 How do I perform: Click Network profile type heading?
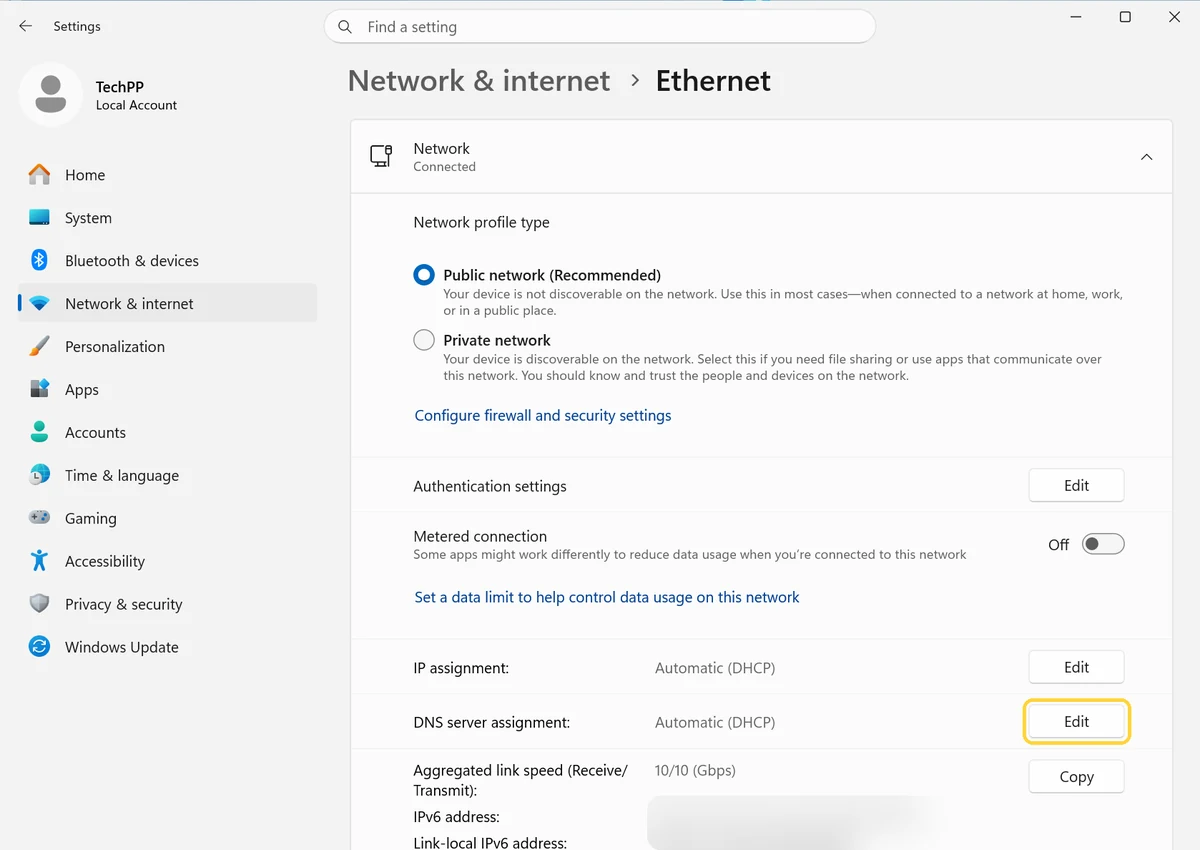click(481, 222)
